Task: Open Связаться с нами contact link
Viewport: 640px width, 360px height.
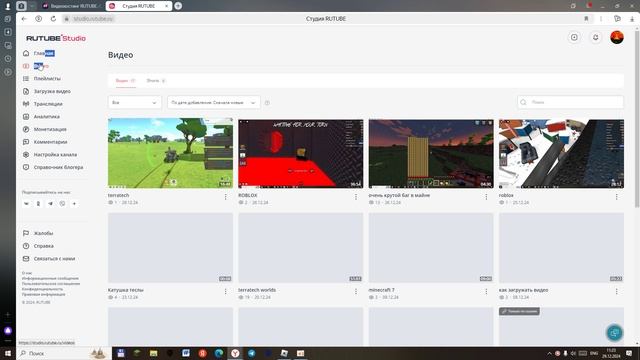Action: (49, 258)
